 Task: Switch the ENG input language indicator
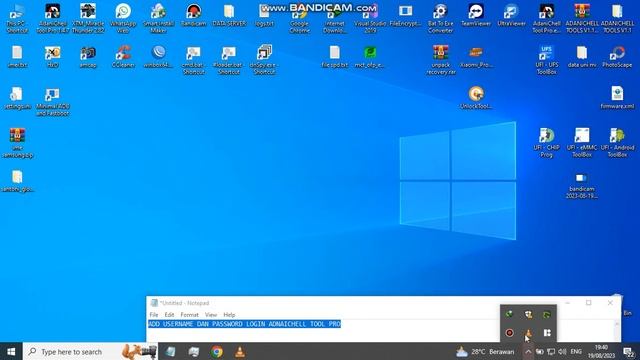coord(576,351)
